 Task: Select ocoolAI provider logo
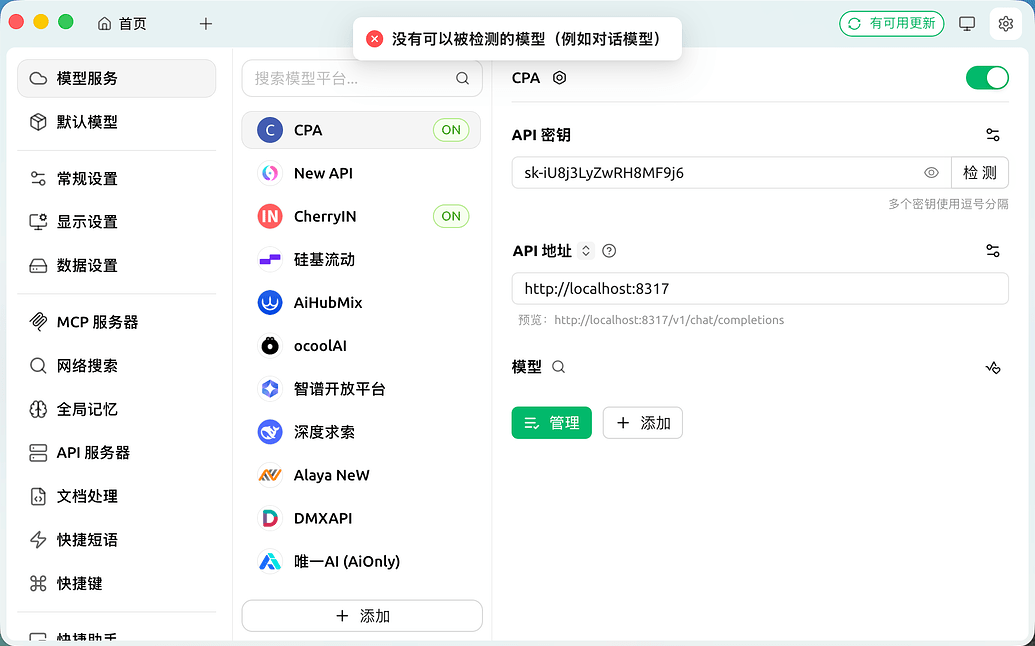(270, 346)
